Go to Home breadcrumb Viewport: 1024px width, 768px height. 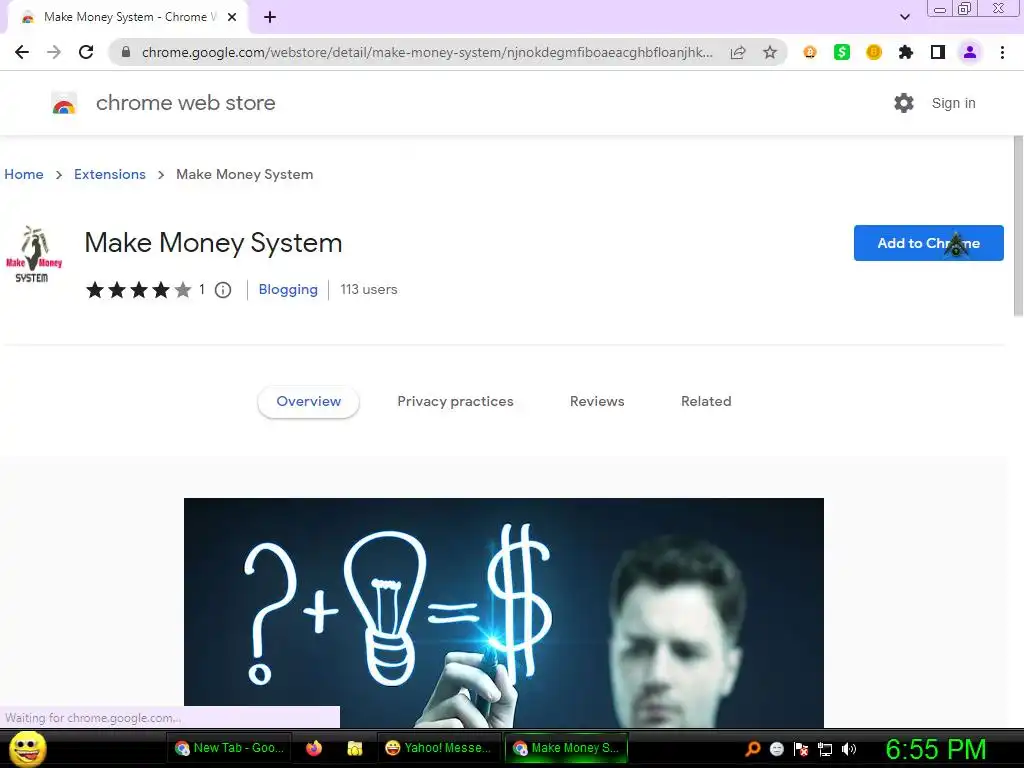[24, 174]
